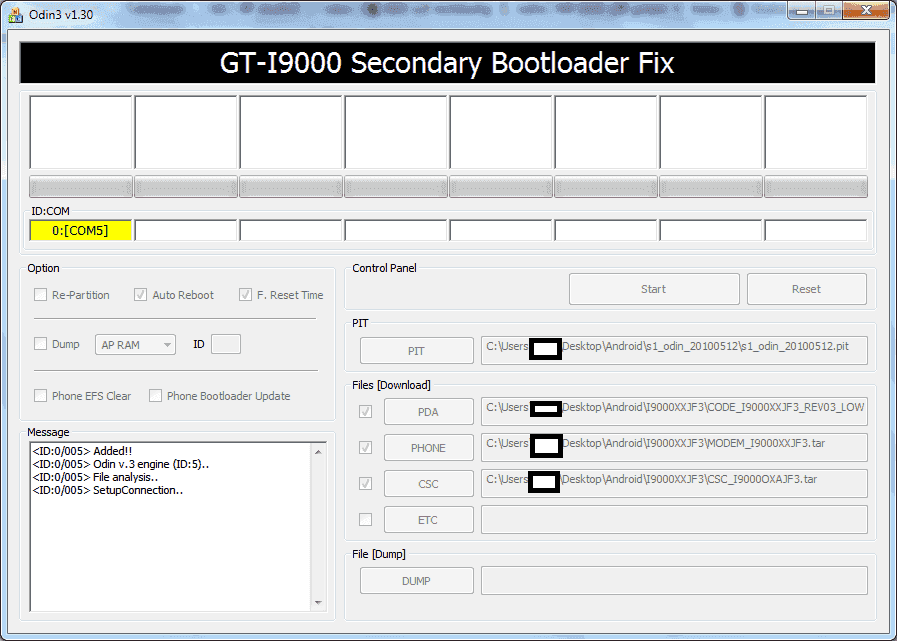The image size is (897, 641).
Task: Click the PHONE modem file path field
Action: point(674,448)
